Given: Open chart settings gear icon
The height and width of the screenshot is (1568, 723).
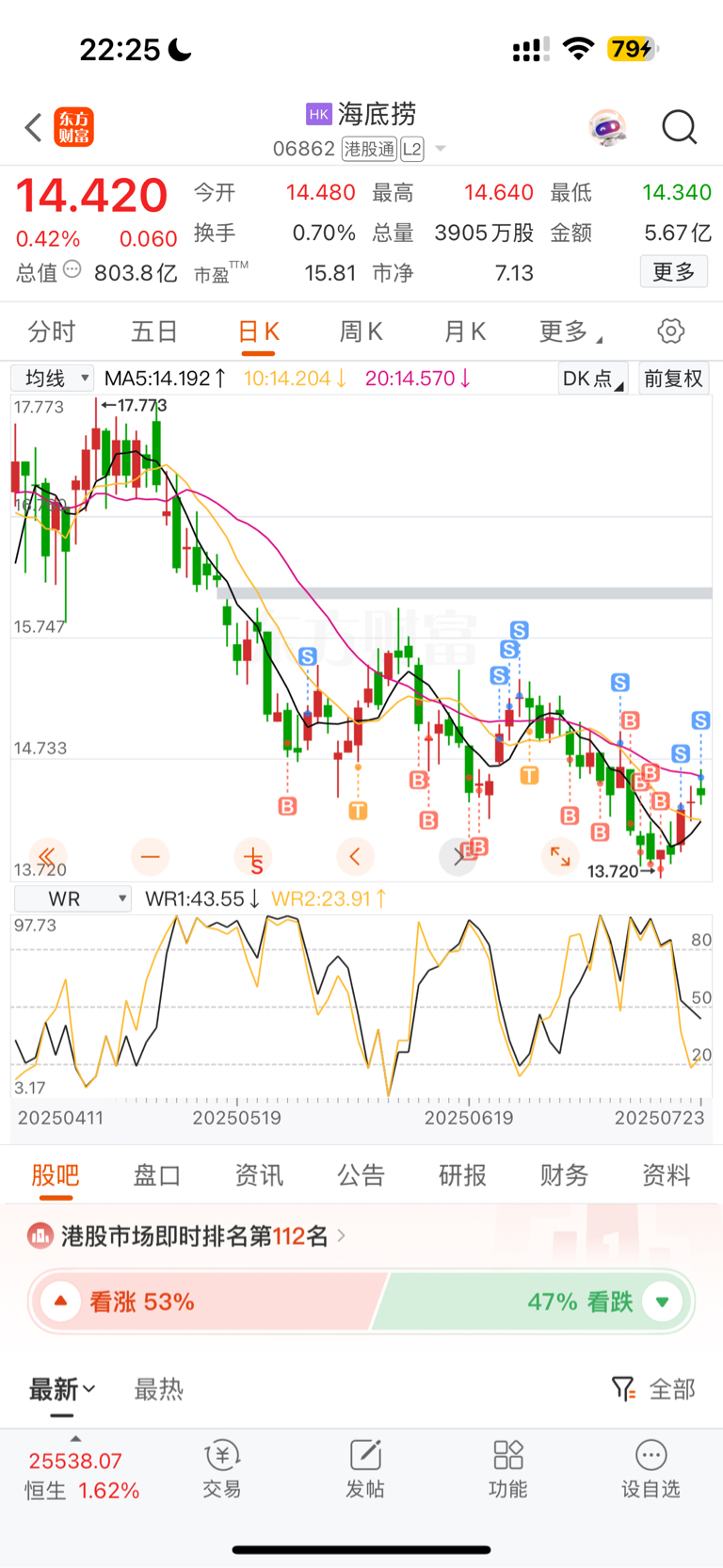Looking at the screenshot, I should click(x=670, y=331).
